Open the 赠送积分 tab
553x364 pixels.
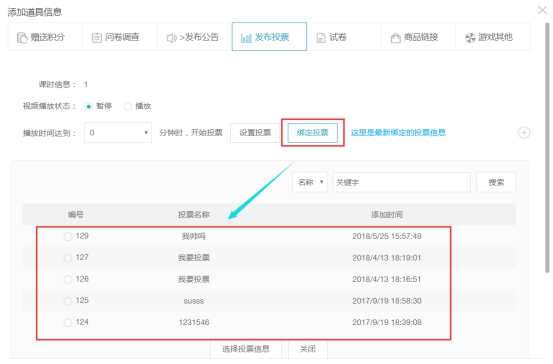45,37
